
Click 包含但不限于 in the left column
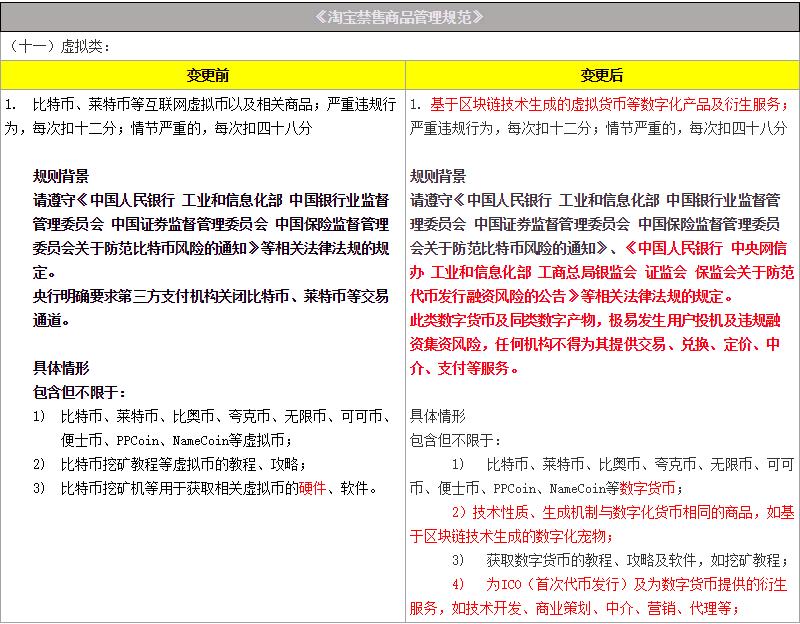(80, 392)
